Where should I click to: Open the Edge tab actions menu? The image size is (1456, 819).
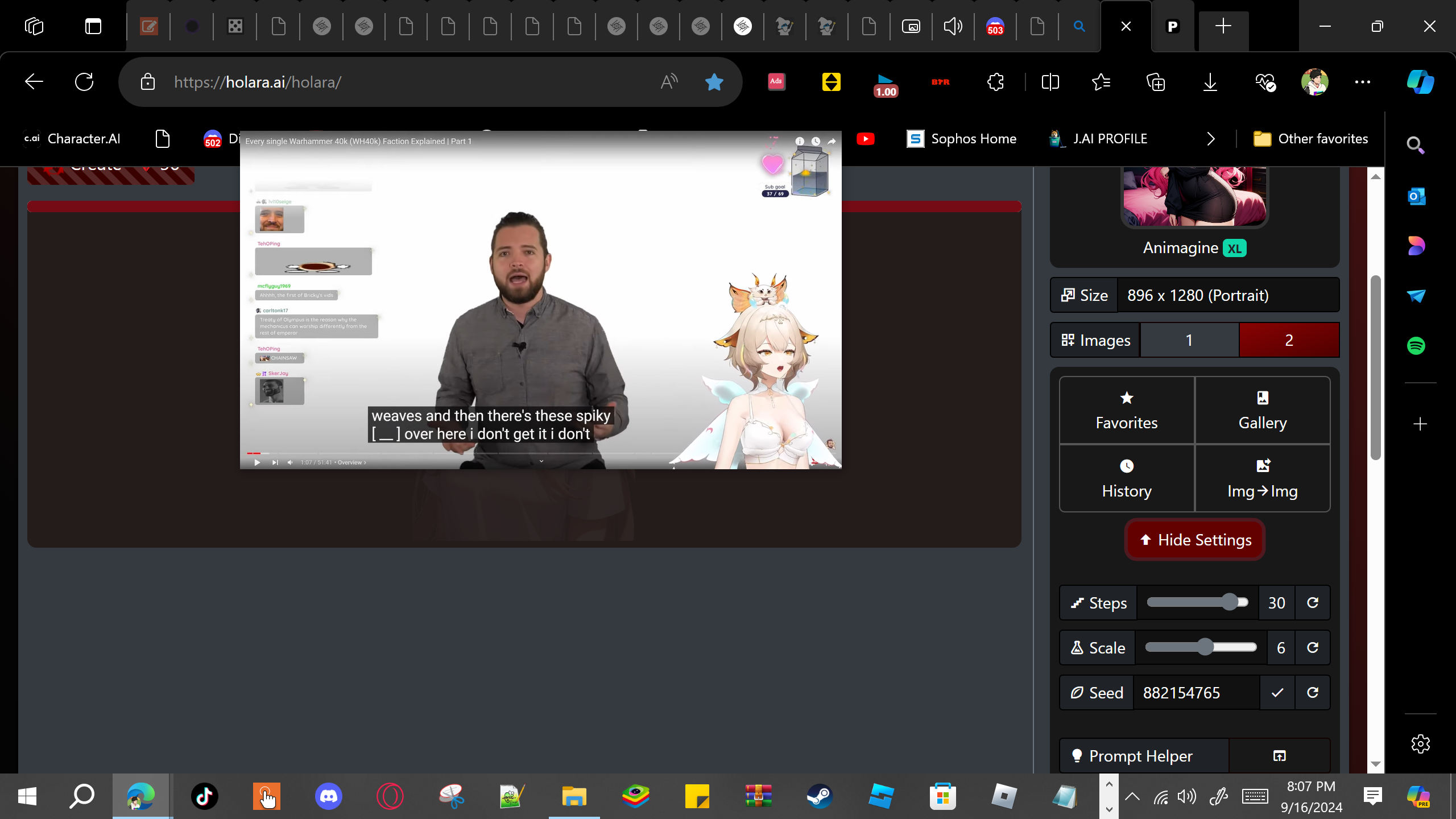click(93, 26)
